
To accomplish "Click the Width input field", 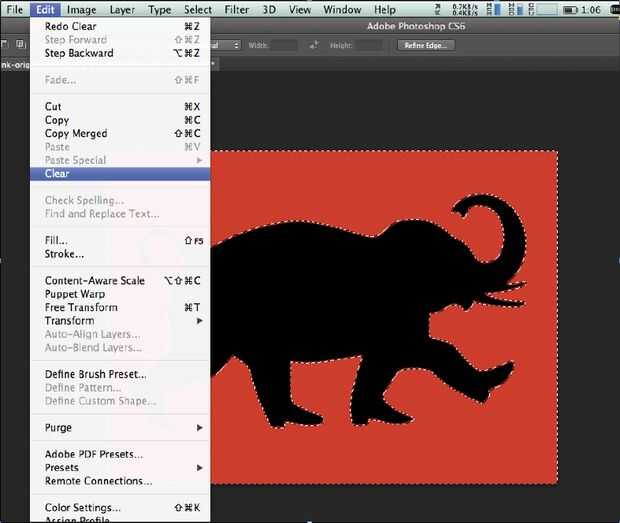I will (x=284, y=45).
